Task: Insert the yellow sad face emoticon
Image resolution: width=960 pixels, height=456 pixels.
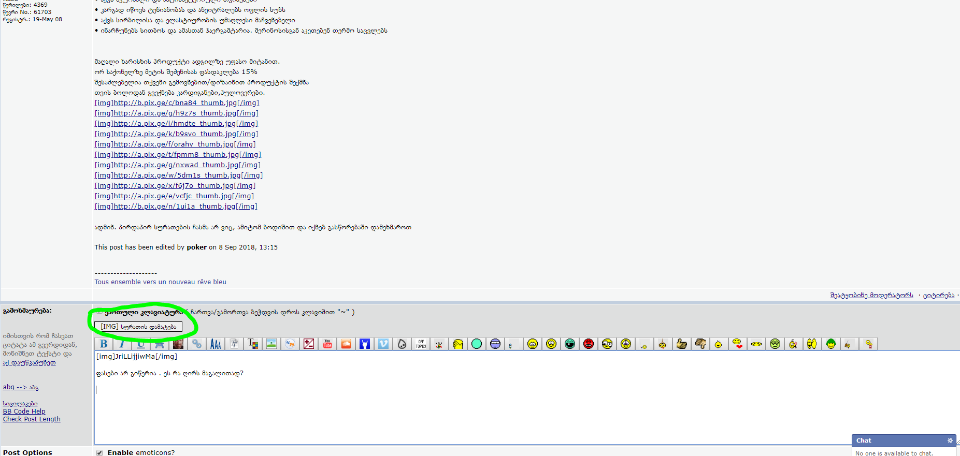Action: 532,344
